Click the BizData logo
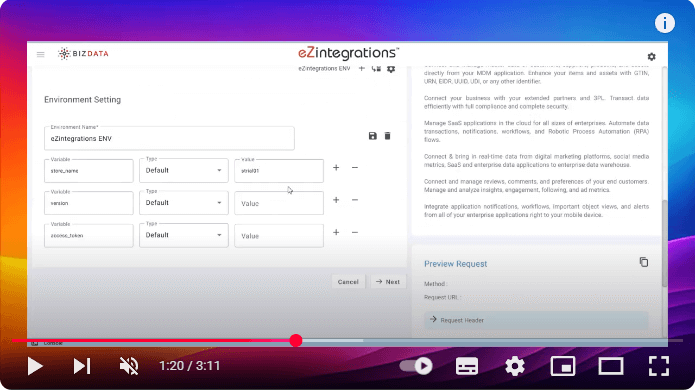Viewport: 695px width, 390px height. point(83,54)
